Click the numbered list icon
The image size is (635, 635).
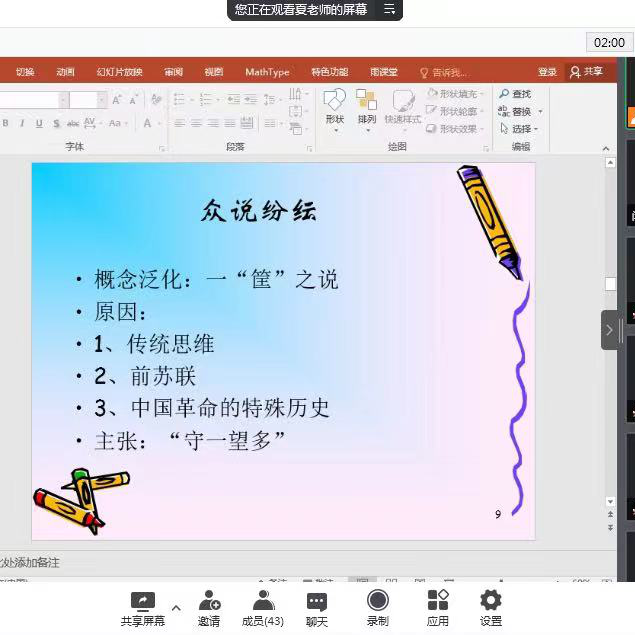pos(206,99)
